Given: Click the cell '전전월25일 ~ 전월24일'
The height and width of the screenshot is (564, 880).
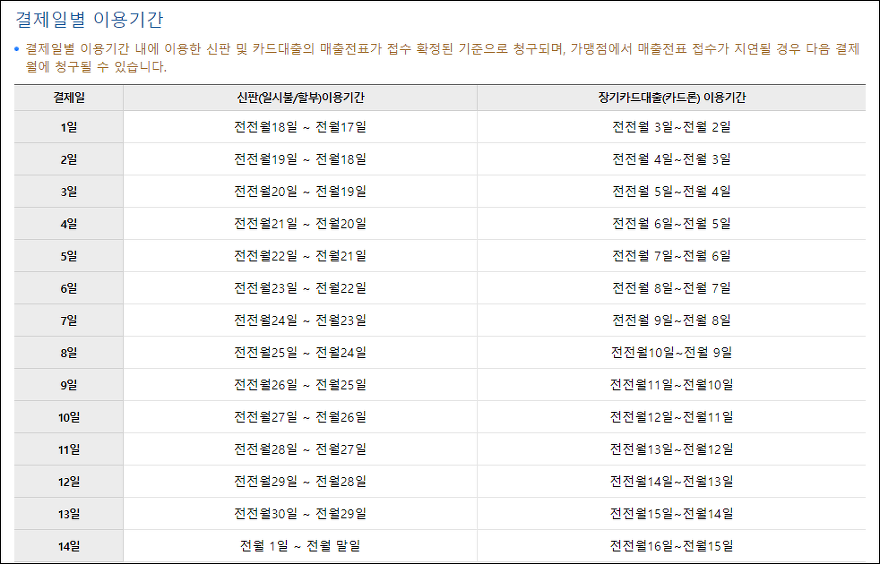Looking at the screenshot, I should point(300,353).
